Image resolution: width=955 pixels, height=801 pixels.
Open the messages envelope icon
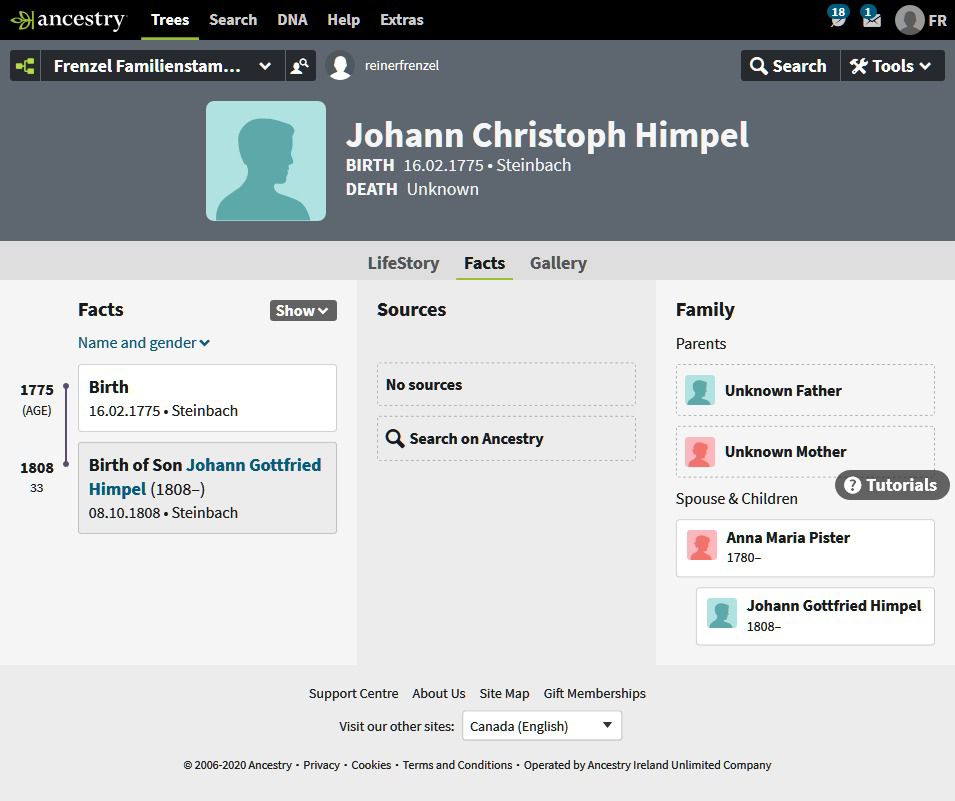872,18
